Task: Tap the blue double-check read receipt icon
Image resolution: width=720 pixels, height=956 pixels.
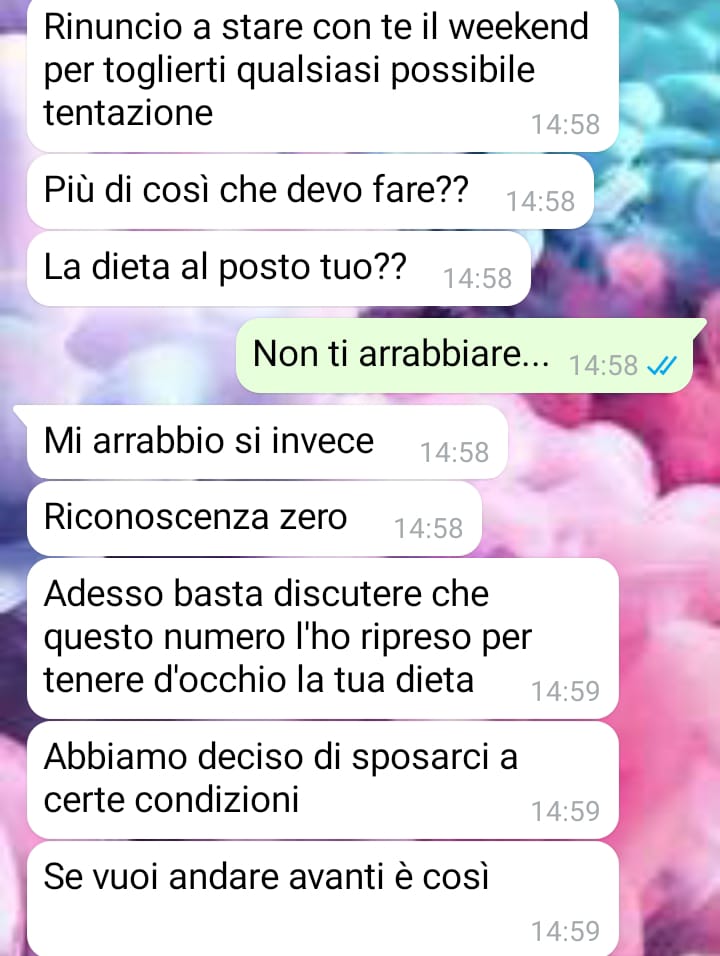Action: (661, 366)
